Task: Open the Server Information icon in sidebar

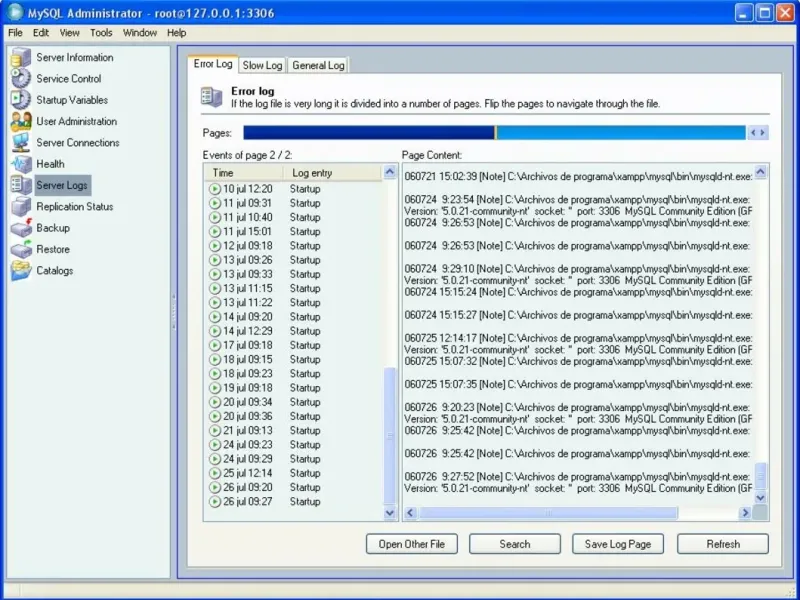Action: (21, 57)
